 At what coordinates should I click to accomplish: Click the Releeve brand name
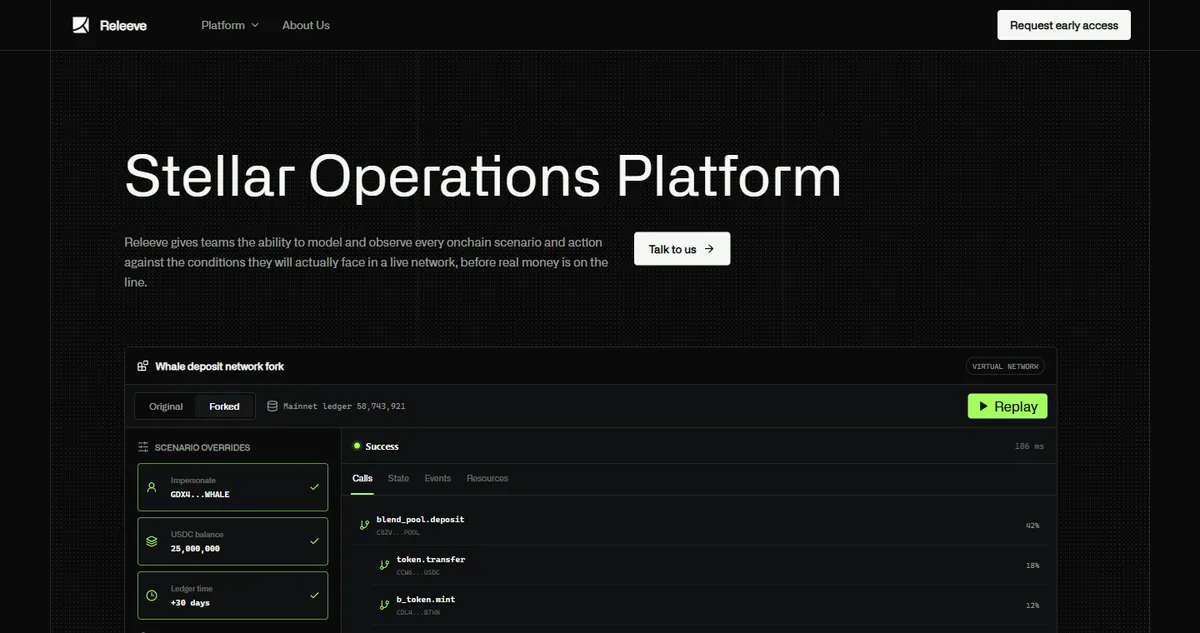(123, 25)
